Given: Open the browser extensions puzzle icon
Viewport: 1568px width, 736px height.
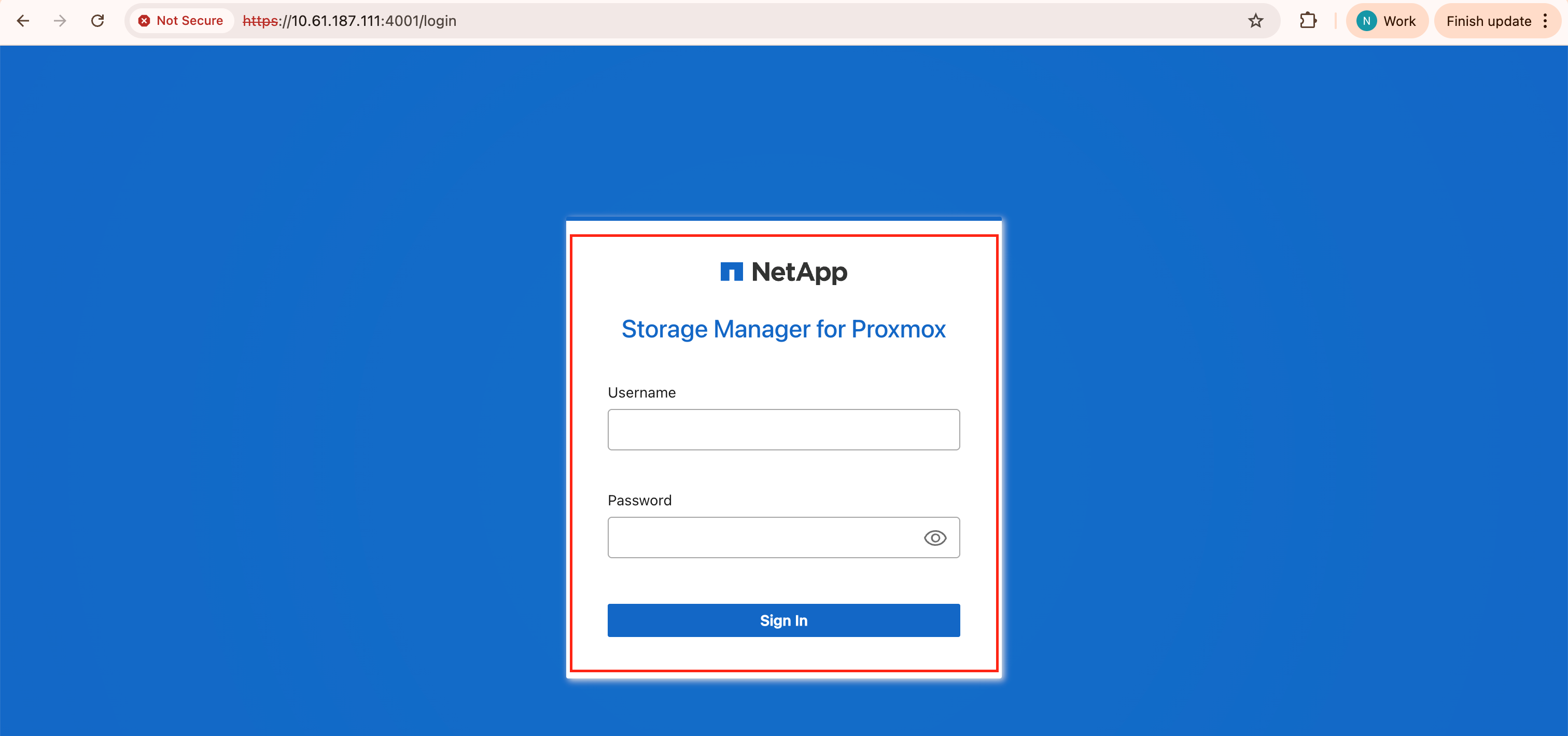Looking at the screenshot, I should pos(1308,21).
